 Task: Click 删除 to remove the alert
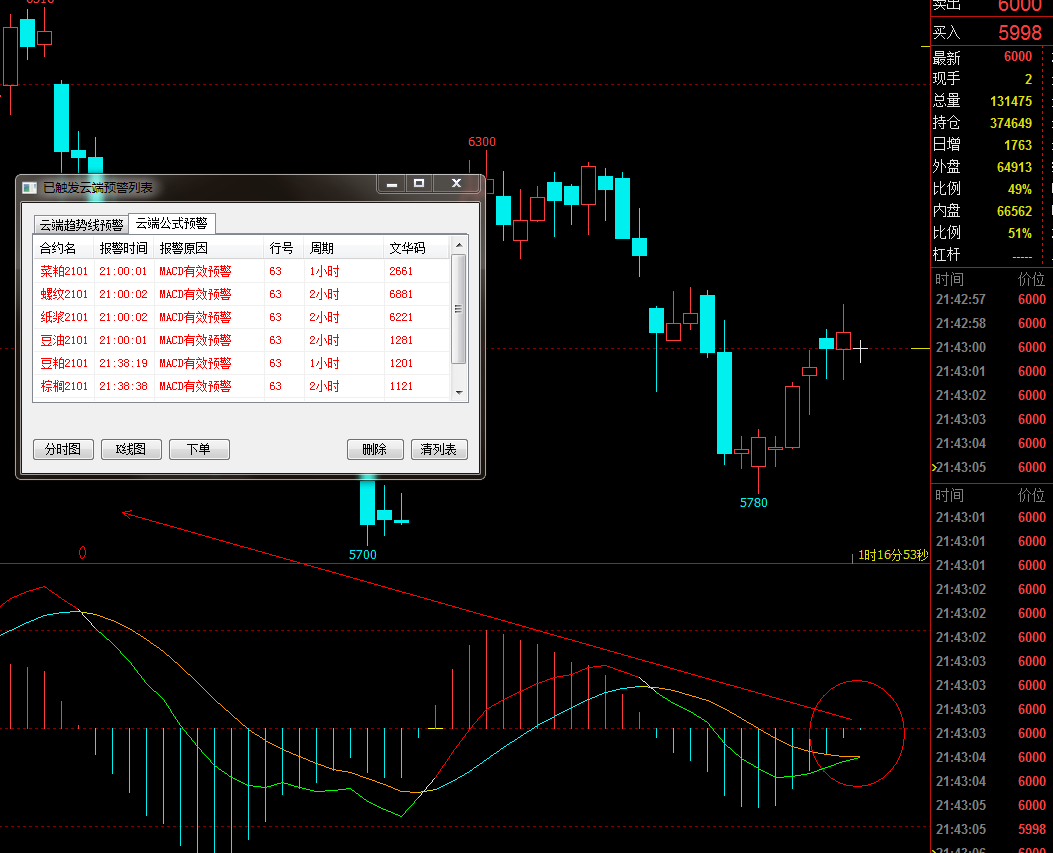coord(375,449)
